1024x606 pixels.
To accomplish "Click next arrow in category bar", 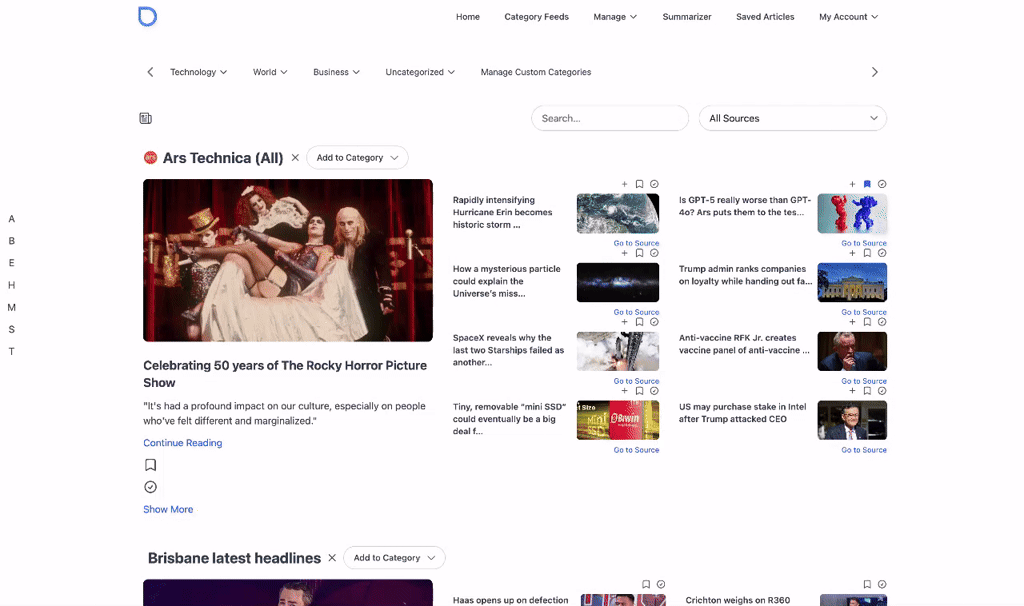I will [x=874, y=72].
